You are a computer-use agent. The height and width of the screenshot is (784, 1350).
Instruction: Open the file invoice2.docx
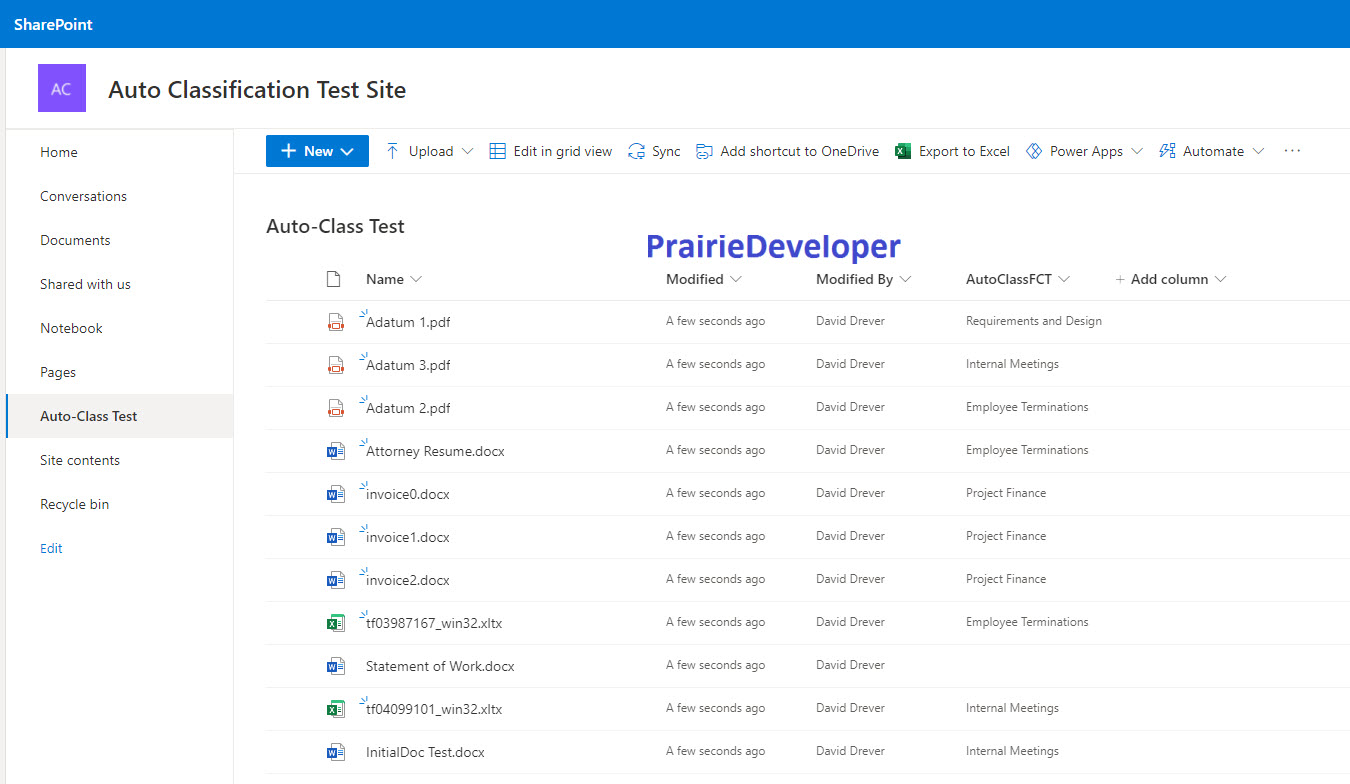pyautogui.click(x=408, y=580)
